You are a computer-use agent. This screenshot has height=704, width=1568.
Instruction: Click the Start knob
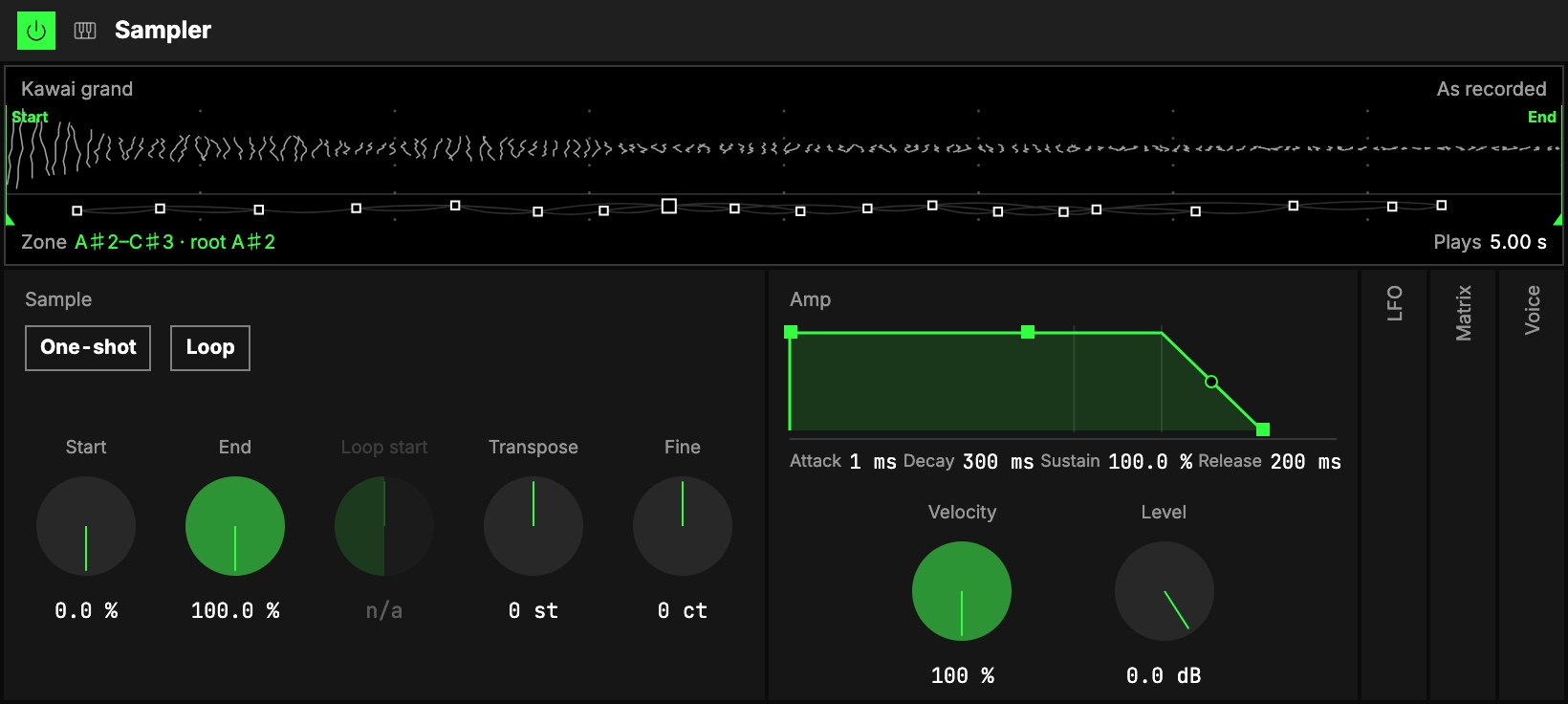click(x=86, y=526)
